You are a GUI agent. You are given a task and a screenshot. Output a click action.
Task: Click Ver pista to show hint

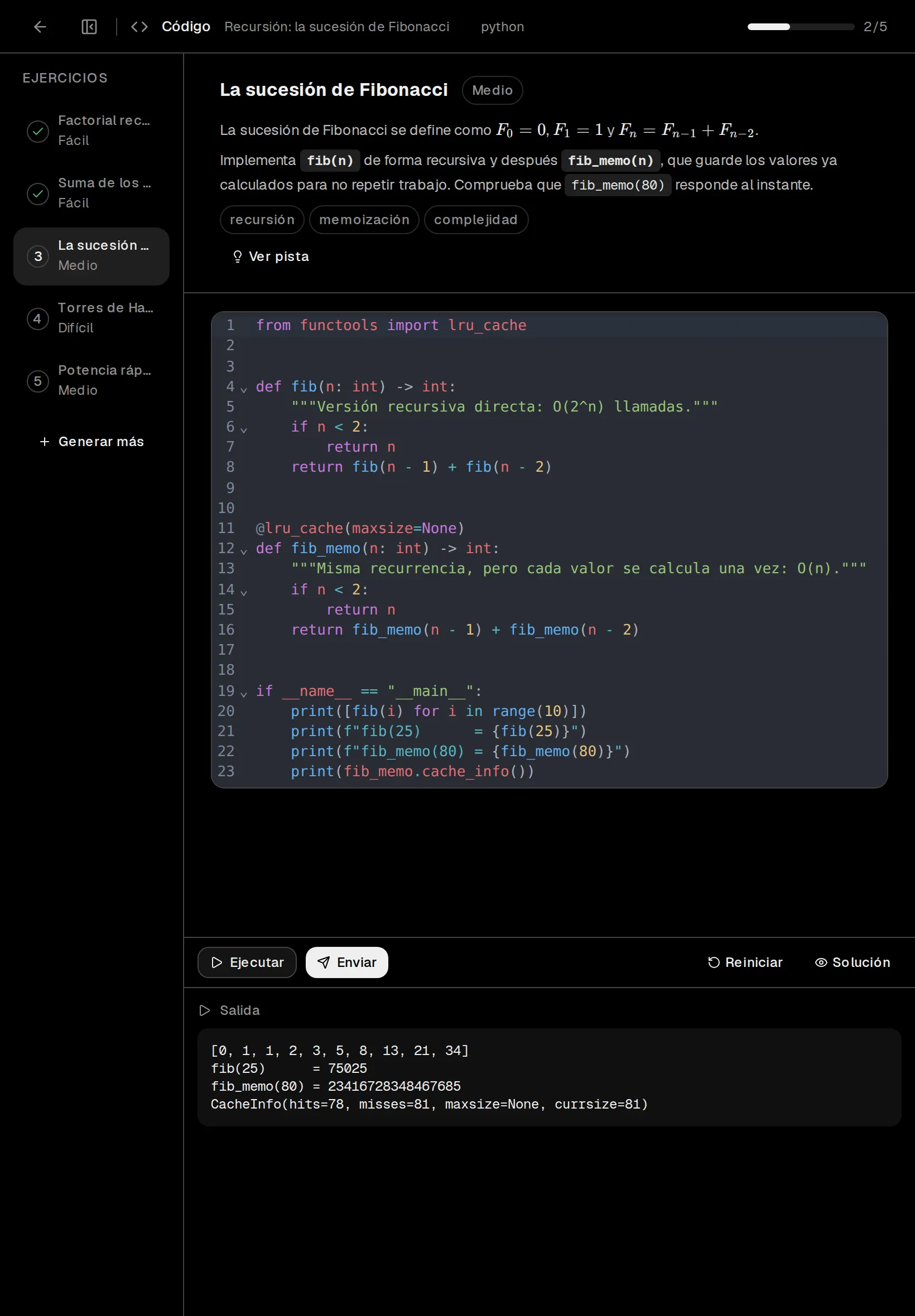pos(271,257)
